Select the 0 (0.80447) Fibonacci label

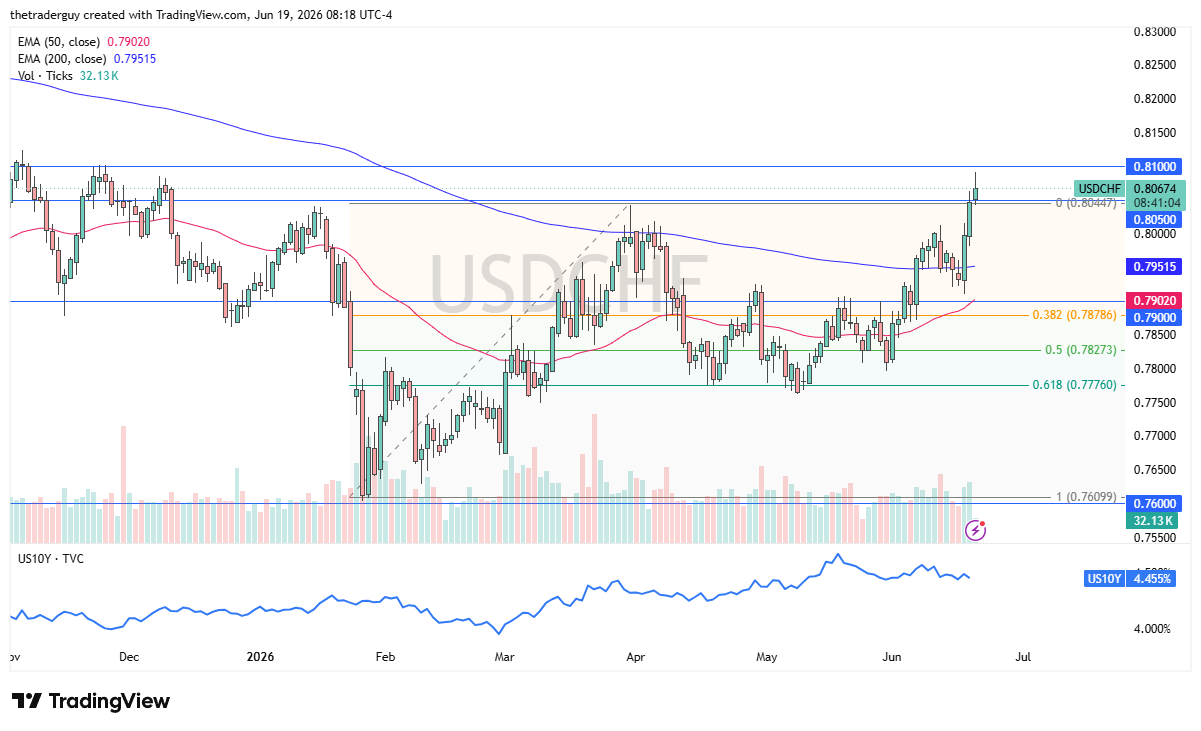[x=1086, y=202]
